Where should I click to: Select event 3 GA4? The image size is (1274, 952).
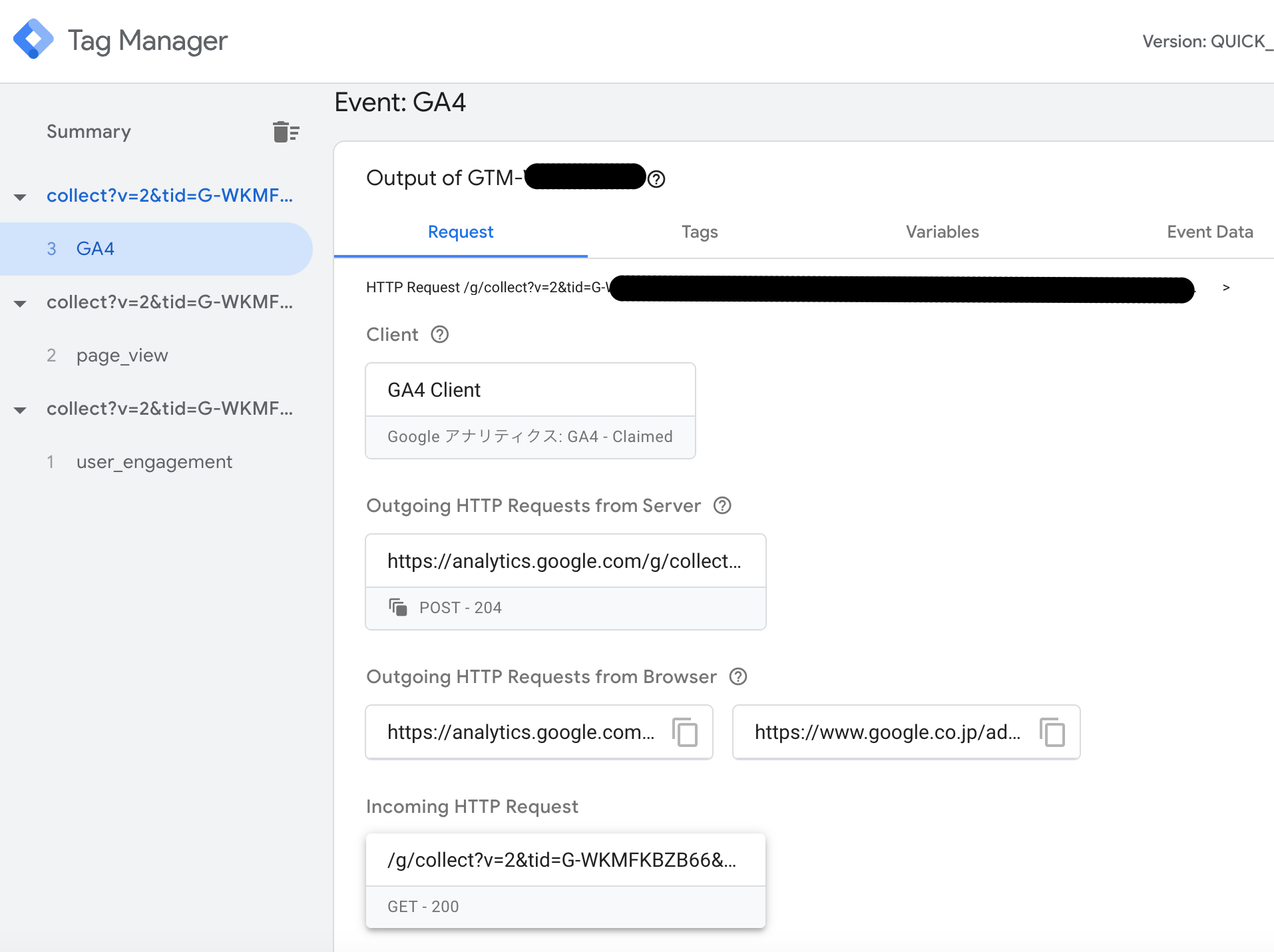point(156,249)
